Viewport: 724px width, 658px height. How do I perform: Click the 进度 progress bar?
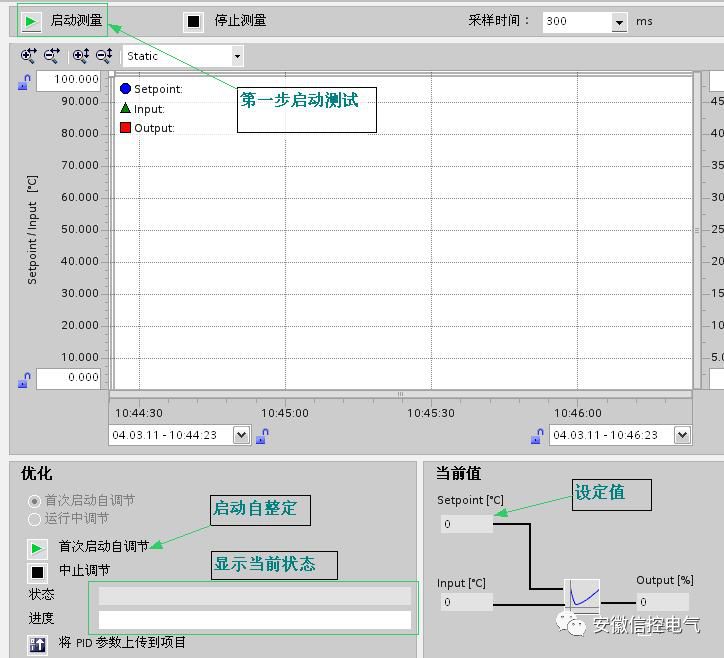(254, 620)
